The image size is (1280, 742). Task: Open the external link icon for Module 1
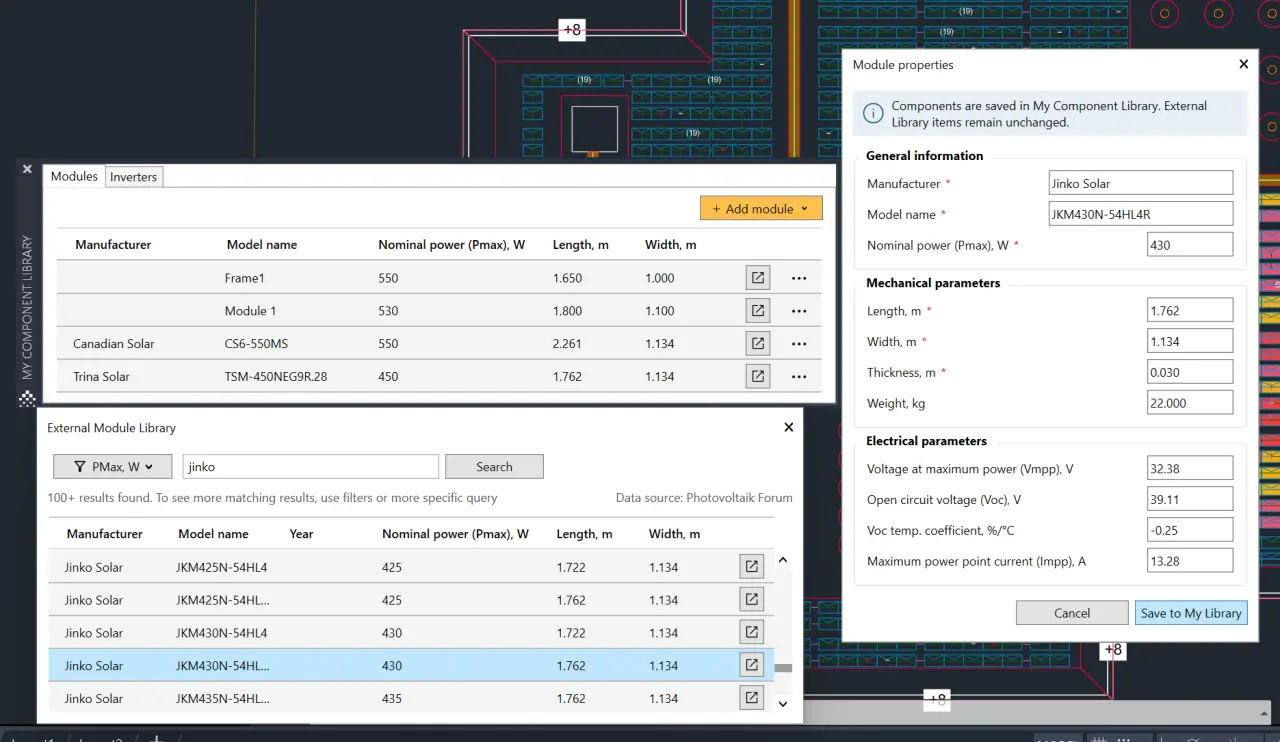[x=757, y=310]
